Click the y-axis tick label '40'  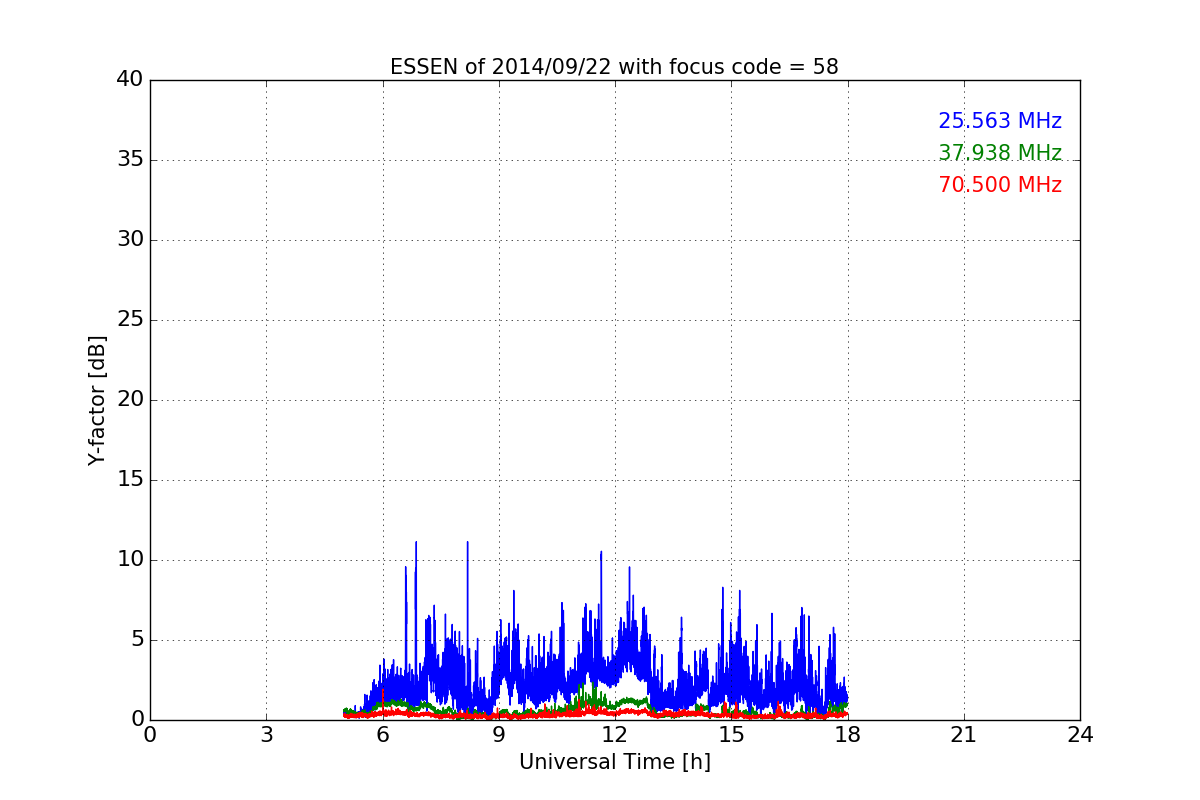pyautogui.click(x=130, y=80)
